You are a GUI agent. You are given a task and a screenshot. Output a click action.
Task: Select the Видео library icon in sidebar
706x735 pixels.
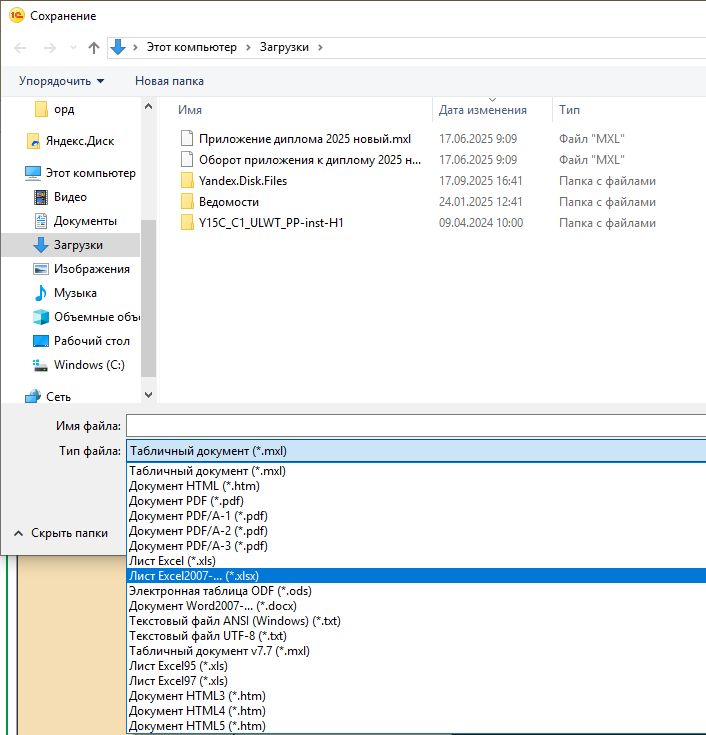[41, 197]
